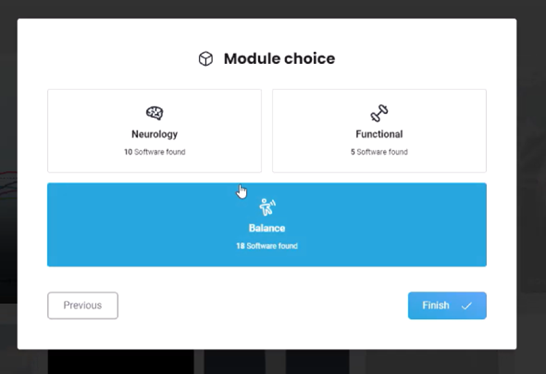Click the Balance title text

(267, 228)
